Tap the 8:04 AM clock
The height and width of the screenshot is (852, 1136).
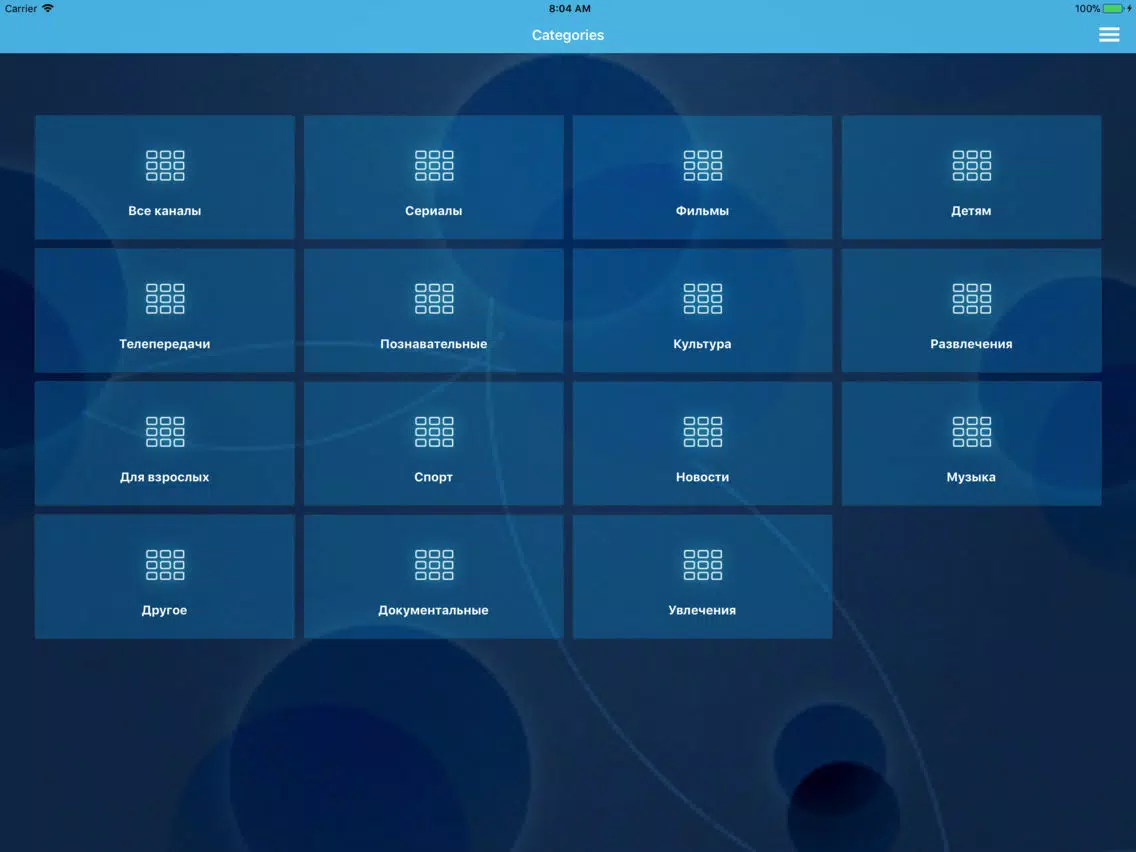[x=569, y=9]
